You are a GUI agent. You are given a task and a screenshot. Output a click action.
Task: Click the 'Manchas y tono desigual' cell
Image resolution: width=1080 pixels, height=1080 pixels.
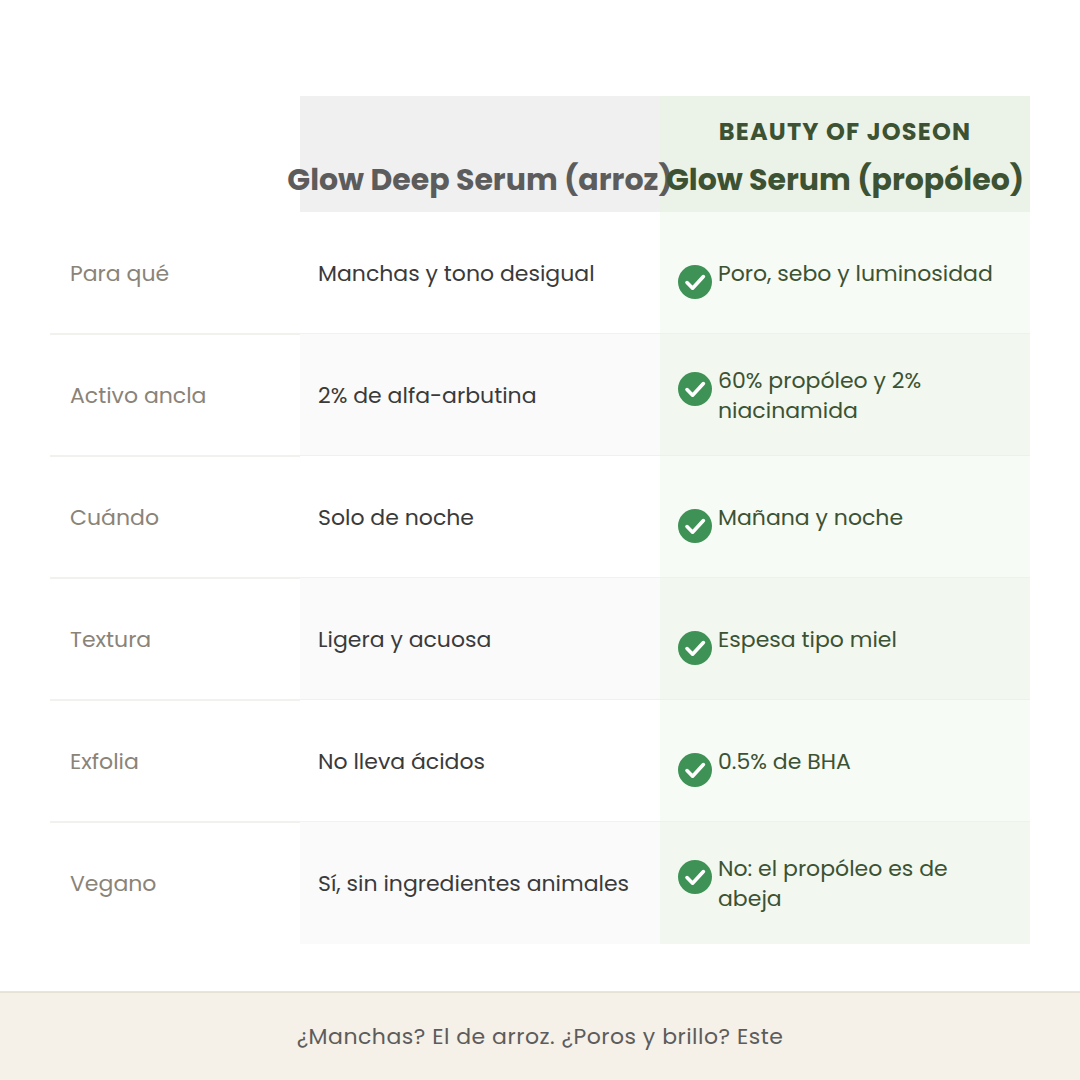[480, 273]
